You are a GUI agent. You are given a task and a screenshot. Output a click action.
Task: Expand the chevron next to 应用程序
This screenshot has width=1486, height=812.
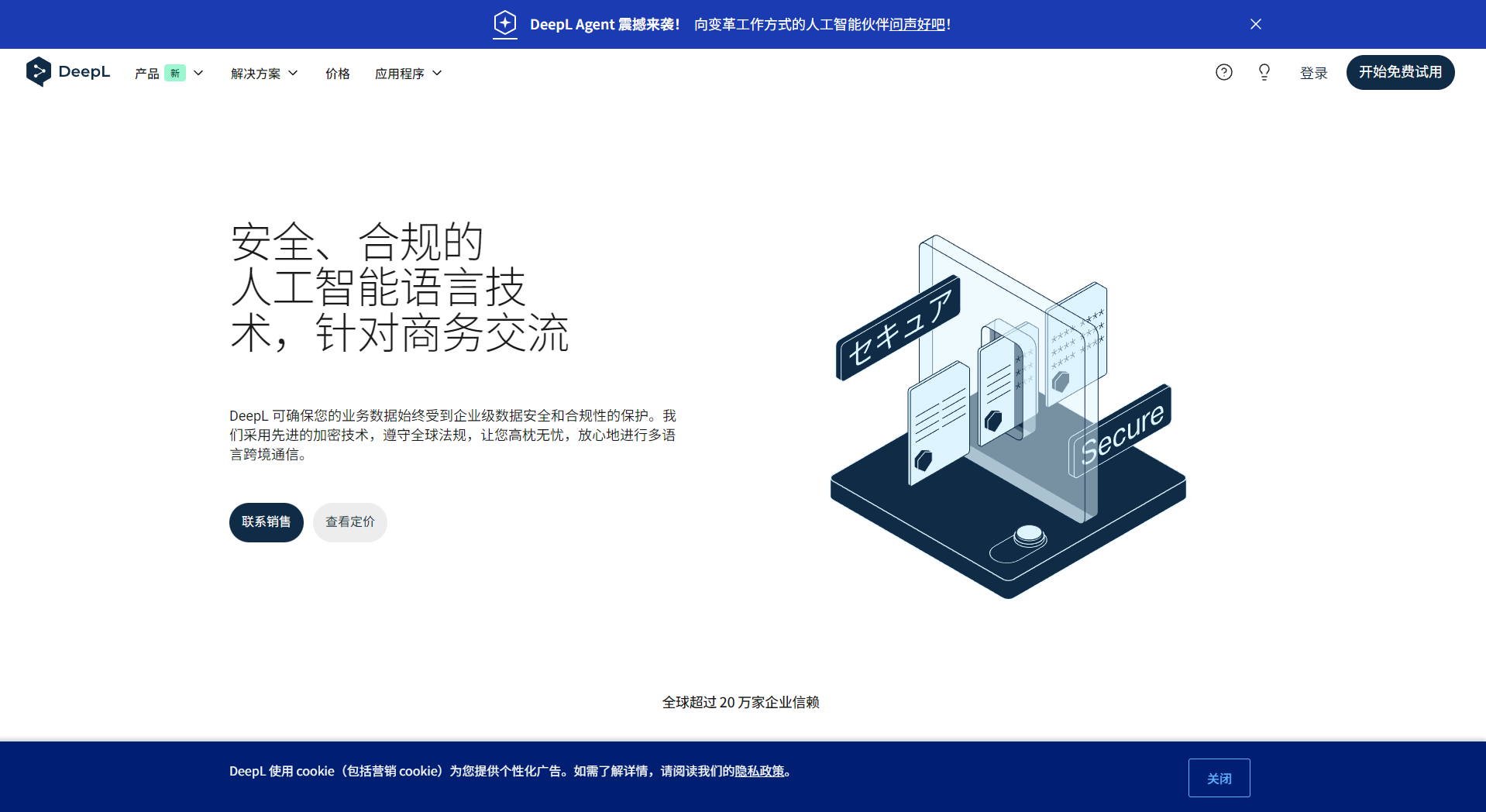439,73
